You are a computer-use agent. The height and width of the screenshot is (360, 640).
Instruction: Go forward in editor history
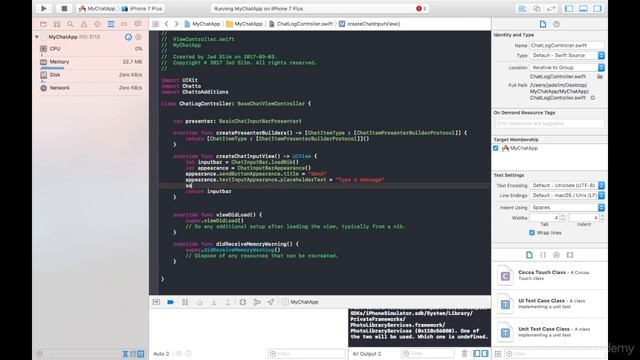(176, 24)
